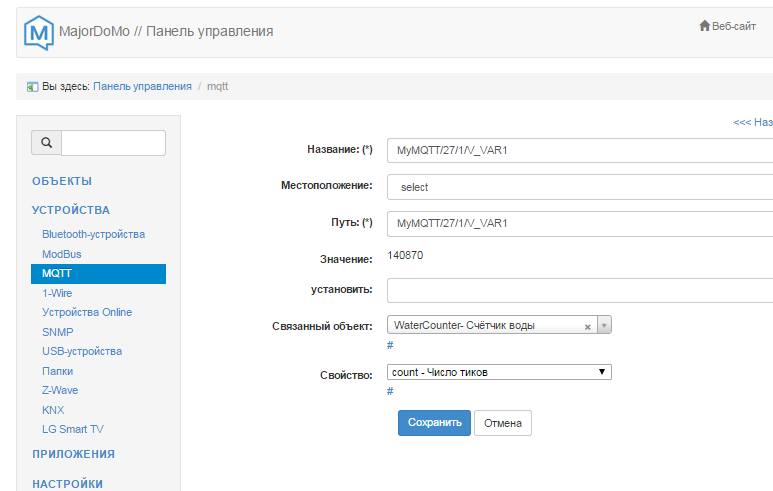Open the Z-Wave section
The image size is (773, 491).
coord(60,390)
